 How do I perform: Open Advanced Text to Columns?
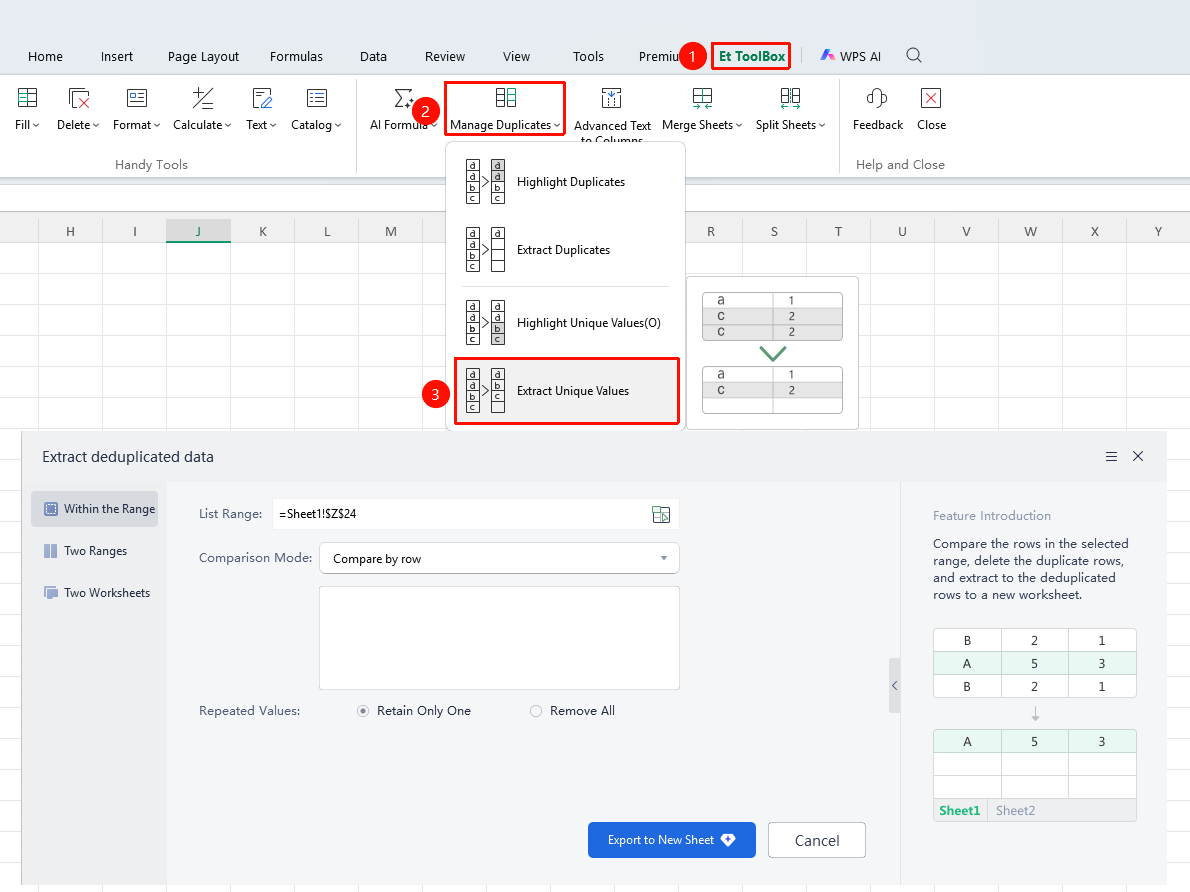pos(612,114)
